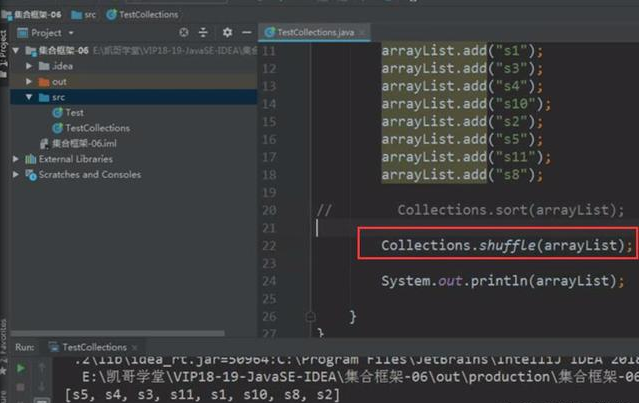Hide the Project panel with minimize icon

pyautogui.click(x=246, y=33)
